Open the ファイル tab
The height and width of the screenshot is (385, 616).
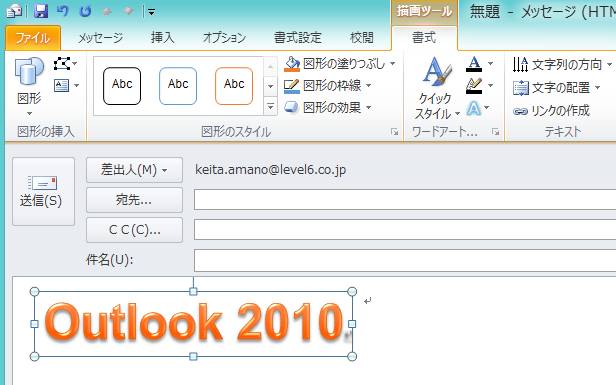point(33,38)
